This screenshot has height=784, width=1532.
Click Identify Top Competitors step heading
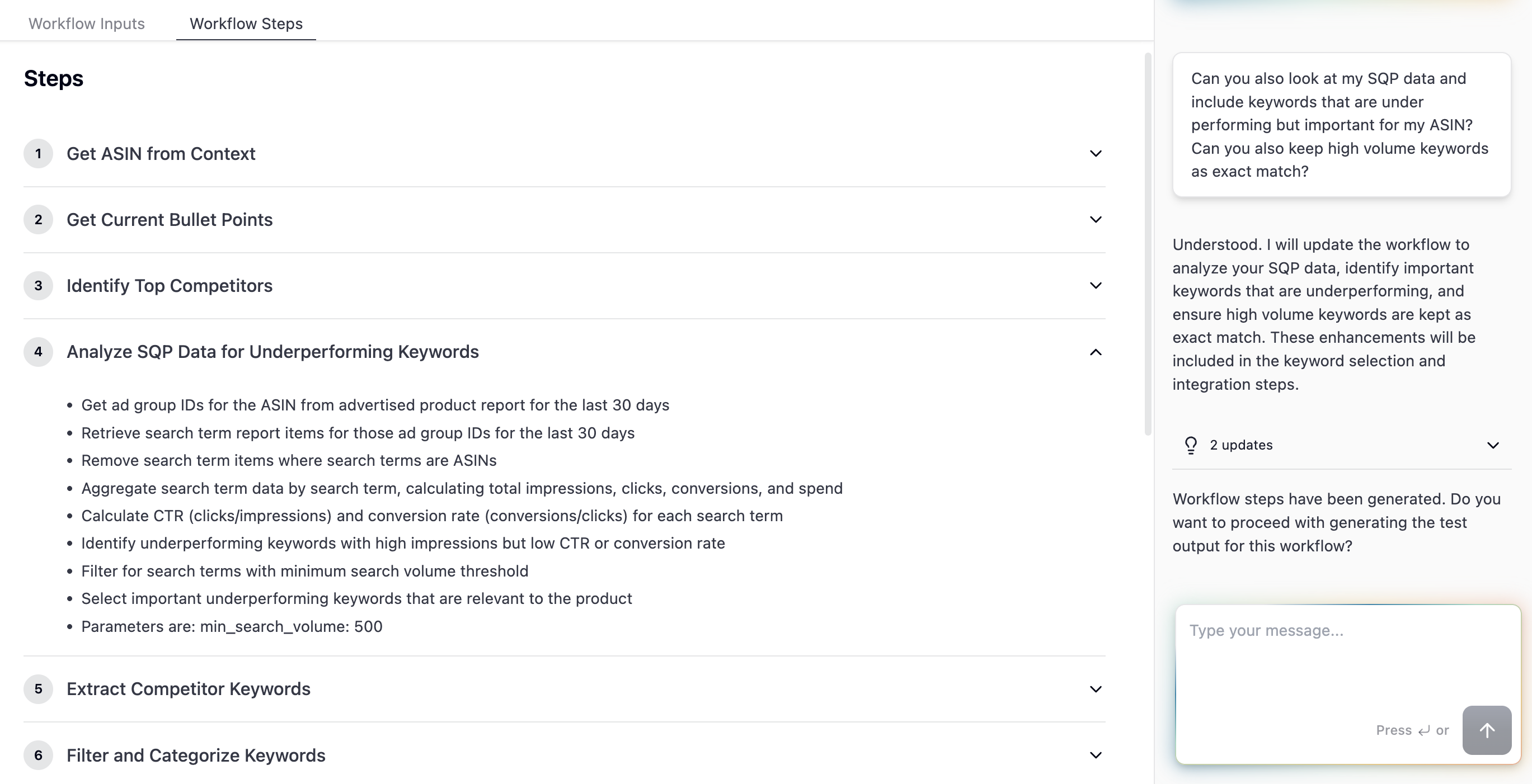(170, 286)
